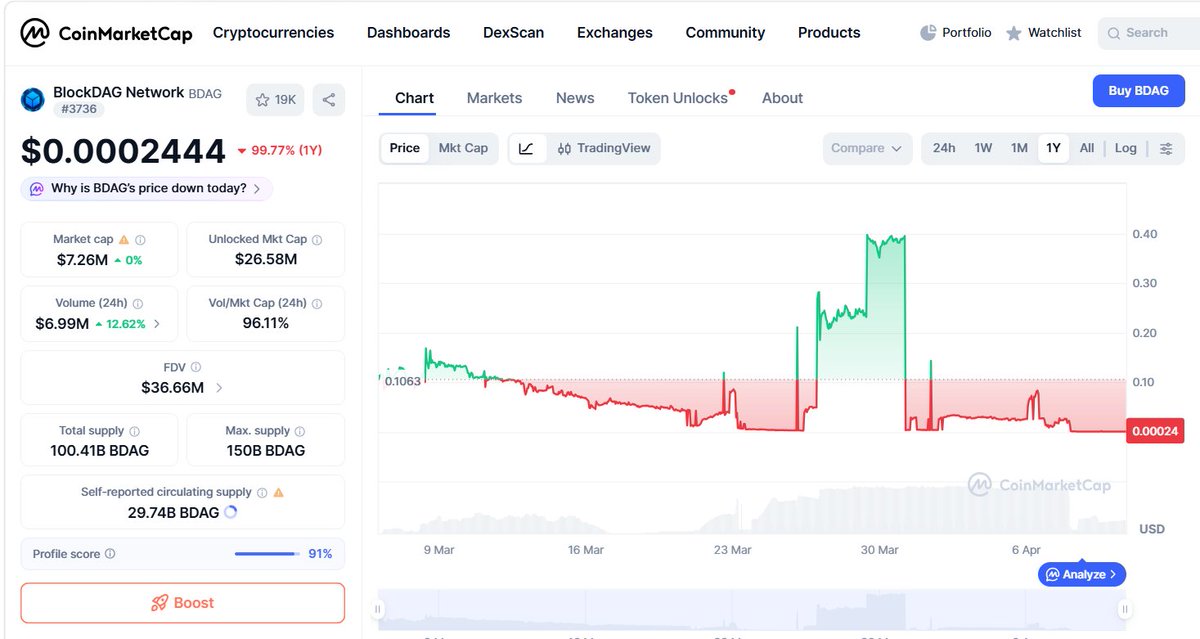Click the CoinMarketCap logo
The width and height of the screenshot is (1200, 639).
(107, 33)
